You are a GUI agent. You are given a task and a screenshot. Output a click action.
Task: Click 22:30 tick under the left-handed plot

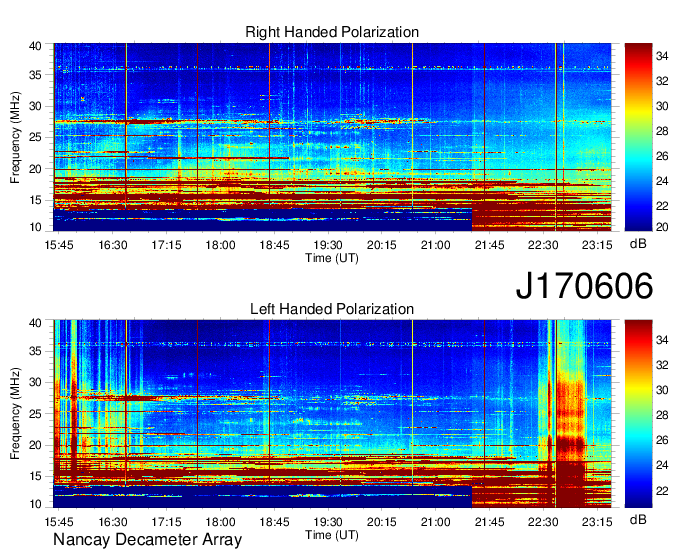543,521
